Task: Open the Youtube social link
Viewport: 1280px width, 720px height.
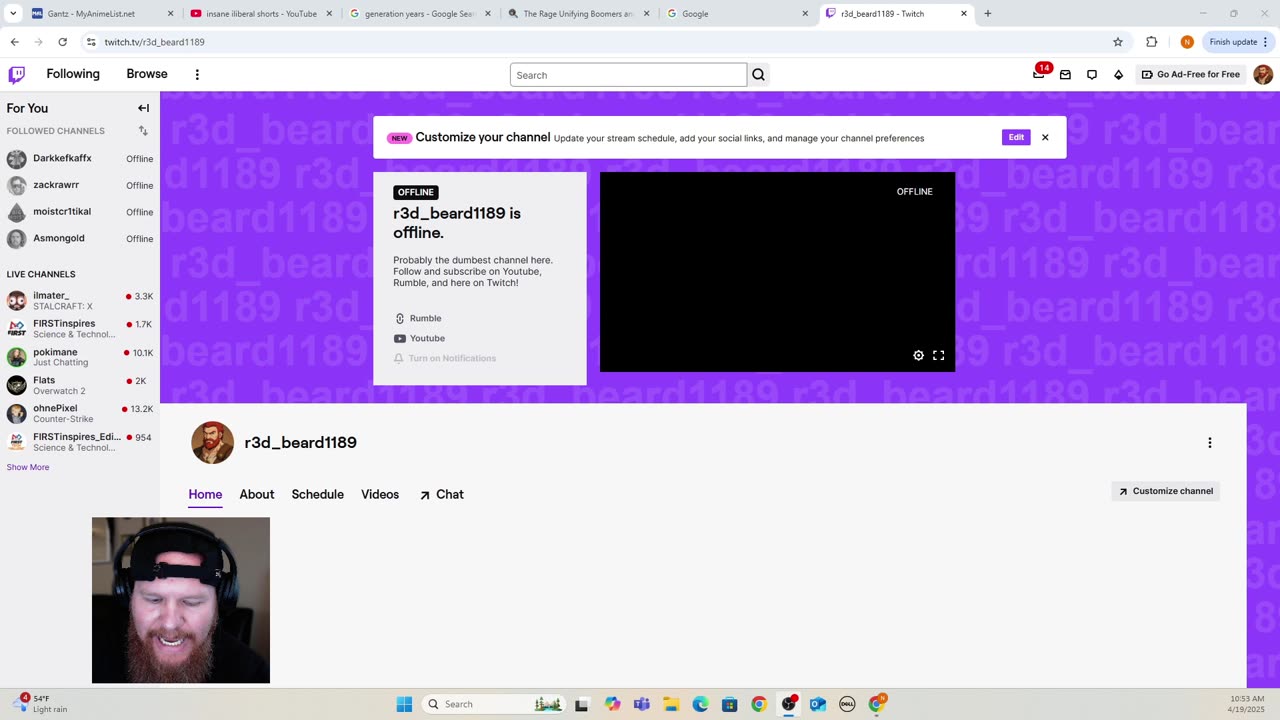Action: [419, 338]
